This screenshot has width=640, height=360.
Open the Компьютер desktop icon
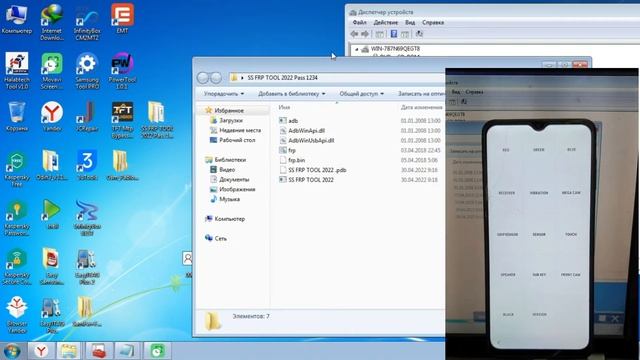[16, 20]
